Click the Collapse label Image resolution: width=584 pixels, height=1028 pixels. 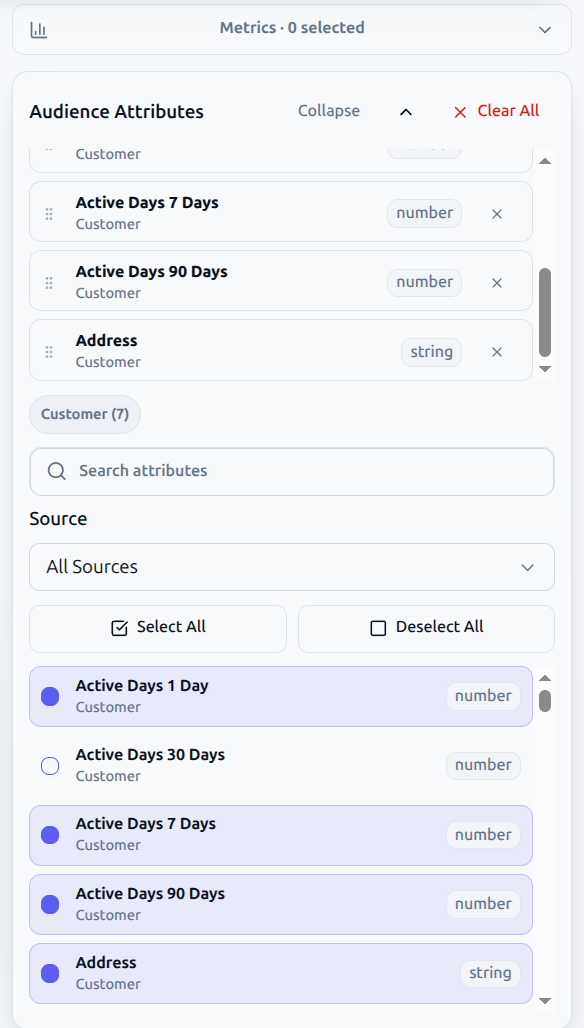(329, 111)
